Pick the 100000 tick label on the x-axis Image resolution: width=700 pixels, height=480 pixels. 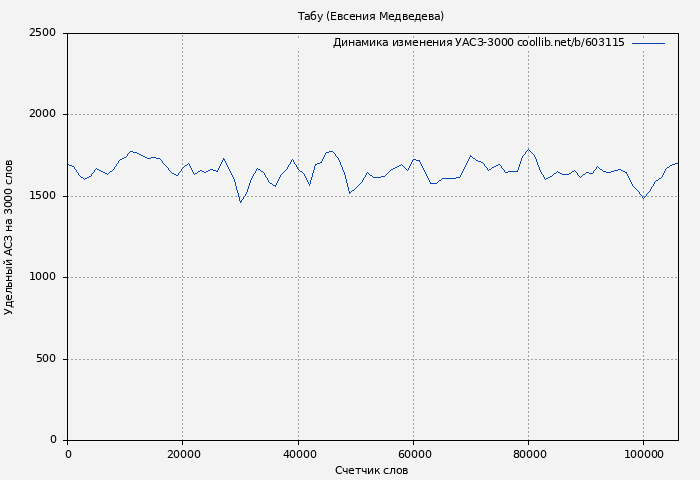(x=643, y=455)
